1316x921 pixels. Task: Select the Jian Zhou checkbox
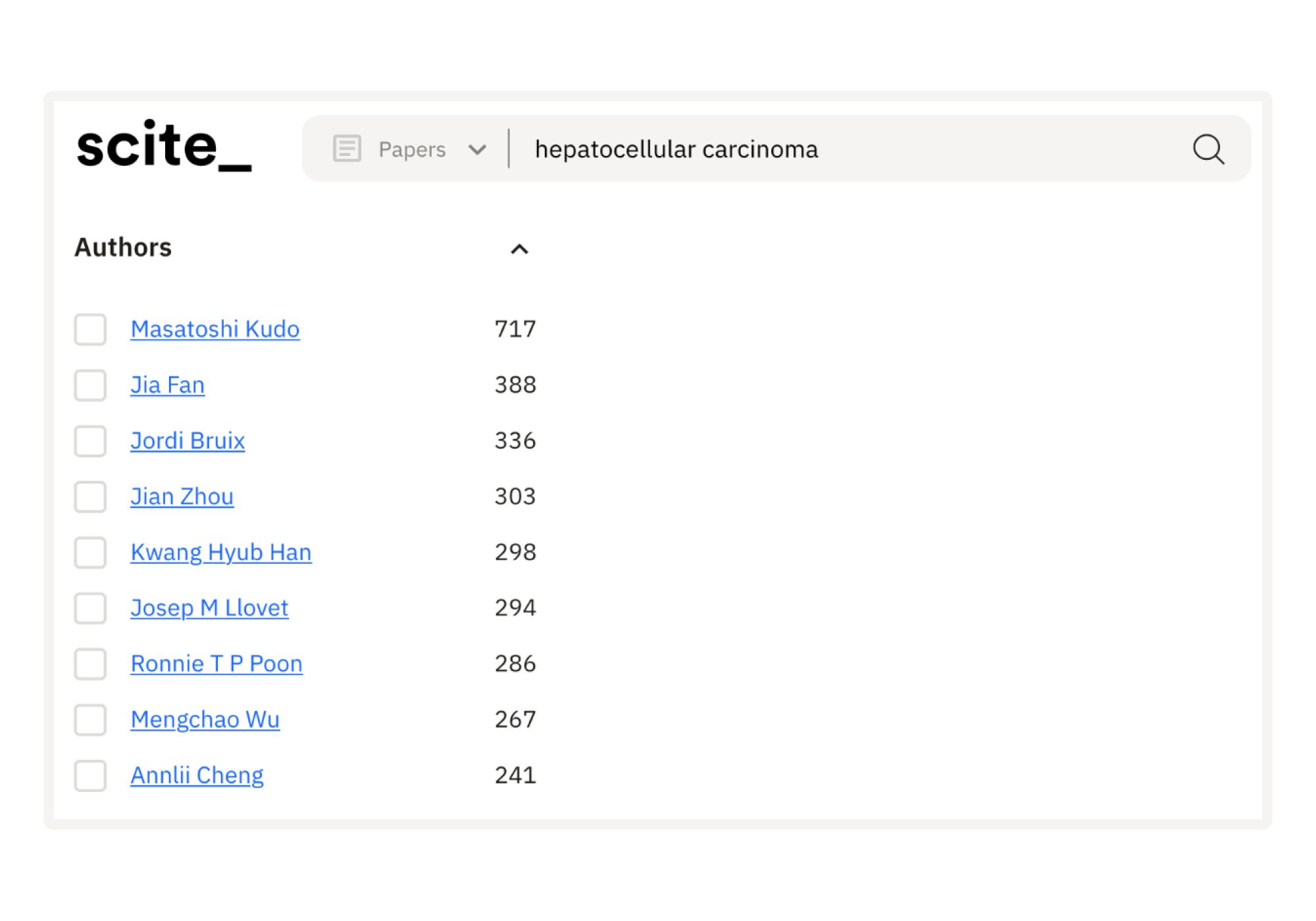click(x=90, y=497)
